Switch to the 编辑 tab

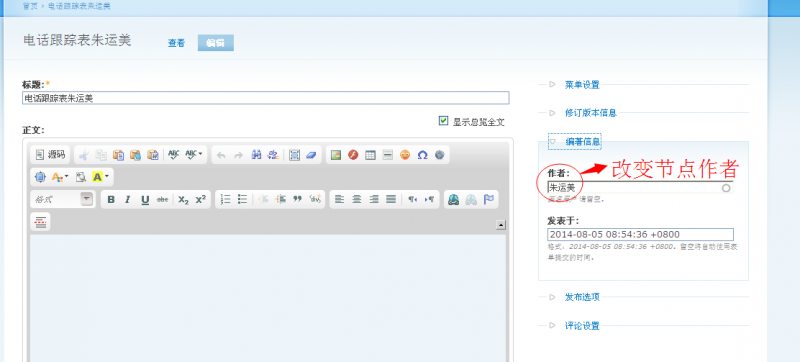[x=216, y=43]
